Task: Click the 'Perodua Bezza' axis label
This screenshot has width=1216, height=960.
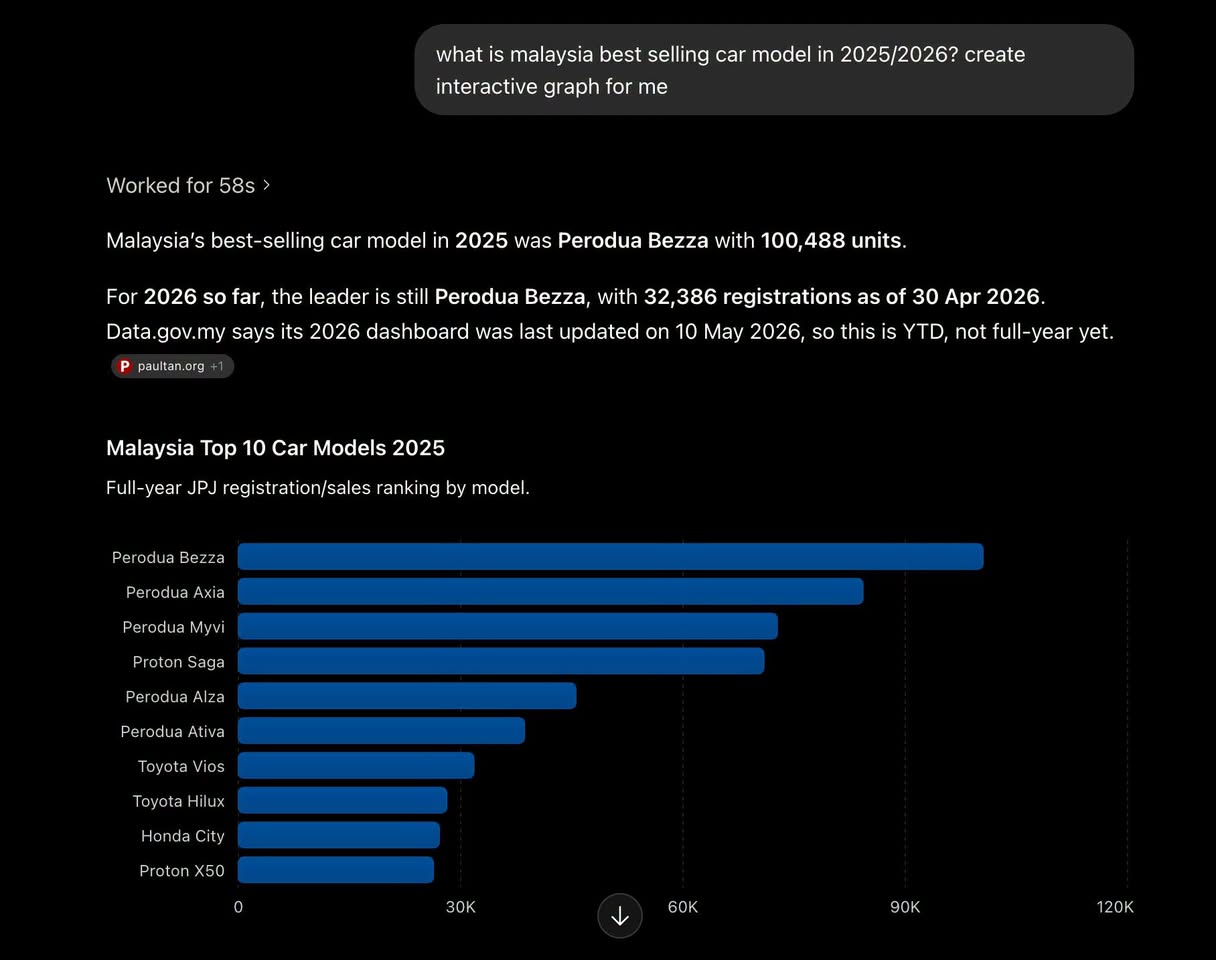Action: click(168, 557)
